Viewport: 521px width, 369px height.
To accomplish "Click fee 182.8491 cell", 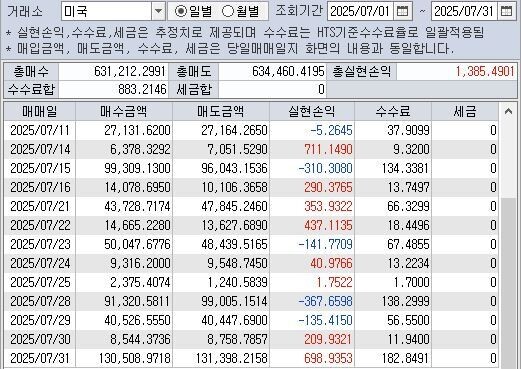I will 393,358.
